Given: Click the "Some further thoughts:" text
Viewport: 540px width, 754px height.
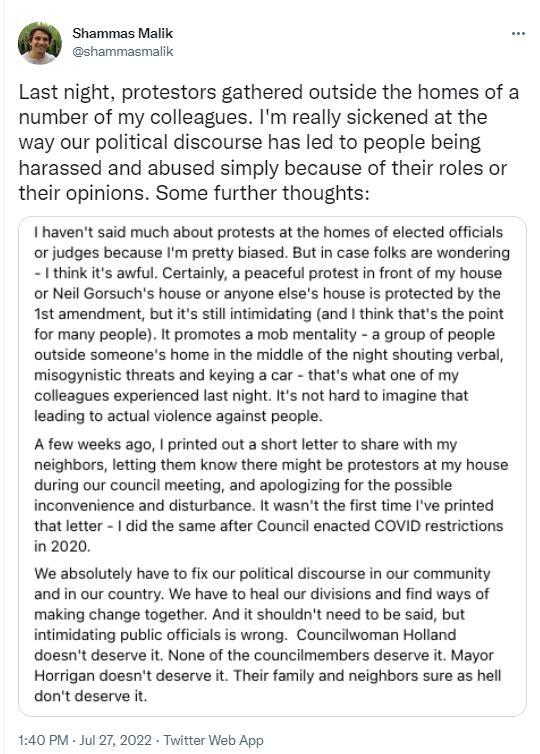Looking at the screenshot, I should coord(263,193).
